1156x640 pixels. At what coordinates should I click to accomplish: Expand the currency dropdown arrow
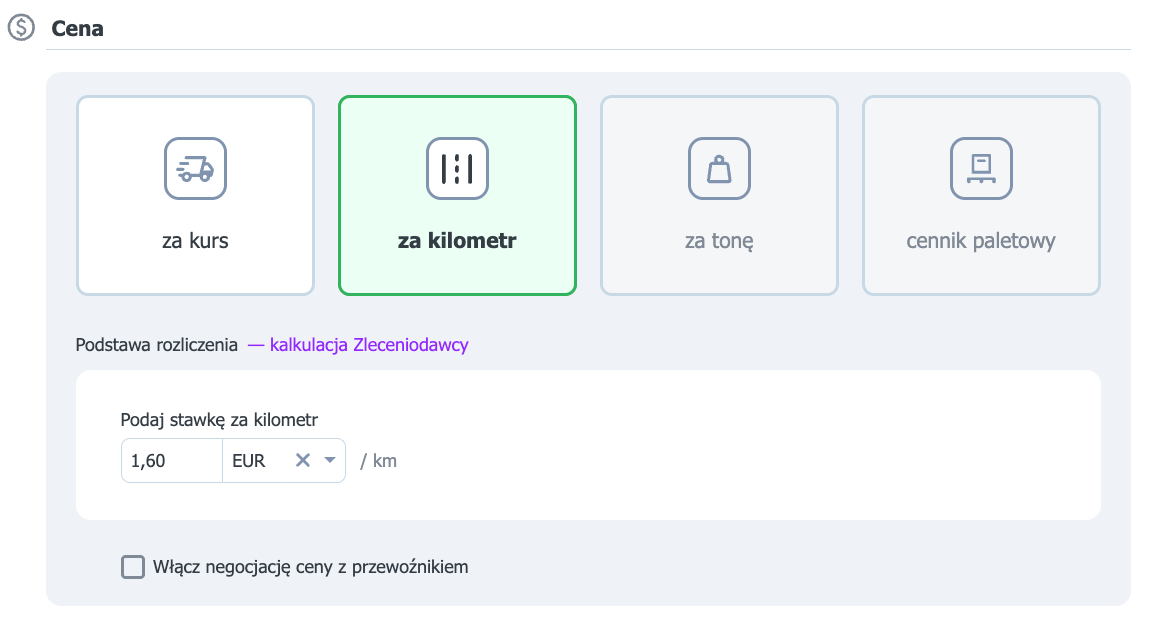tap(330, 460)
